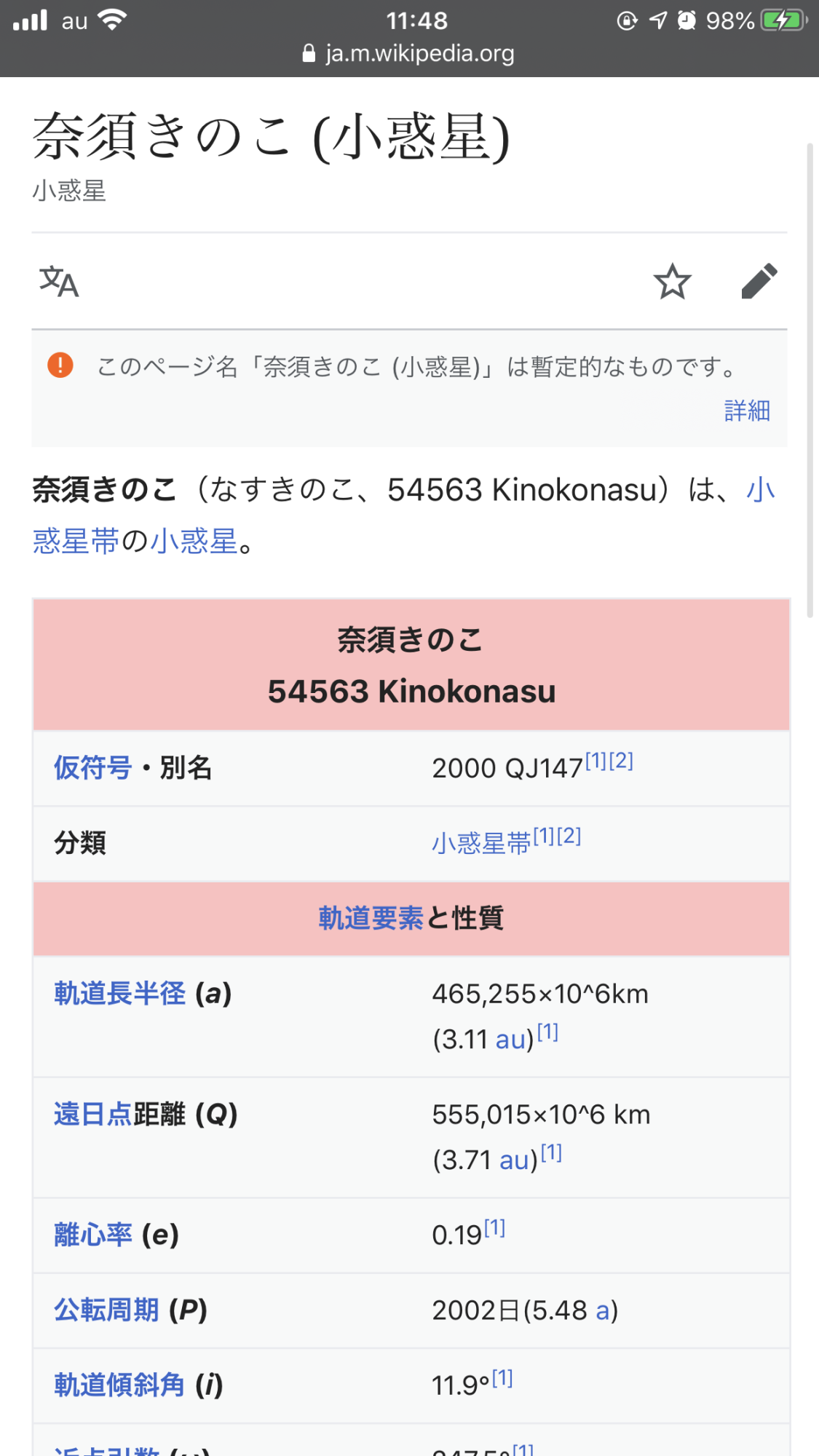Viewport: 819px width, 1456px height.
Task: Tap the ja.m.wikipedia.org address bar
Action: pos(419,53)
